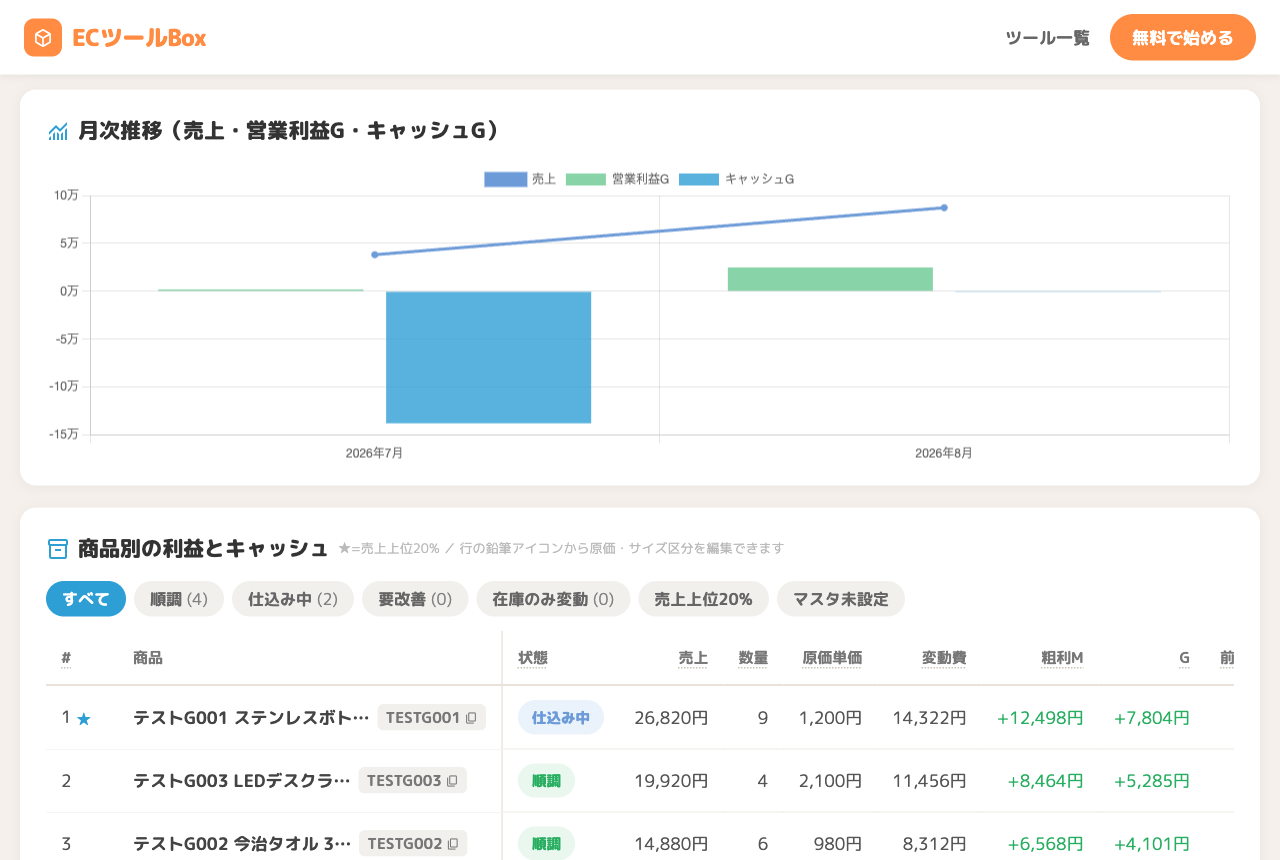Click the 状態 column header
The height and width of the screenshot is (860, 1280).
click(x=533, y=658)
